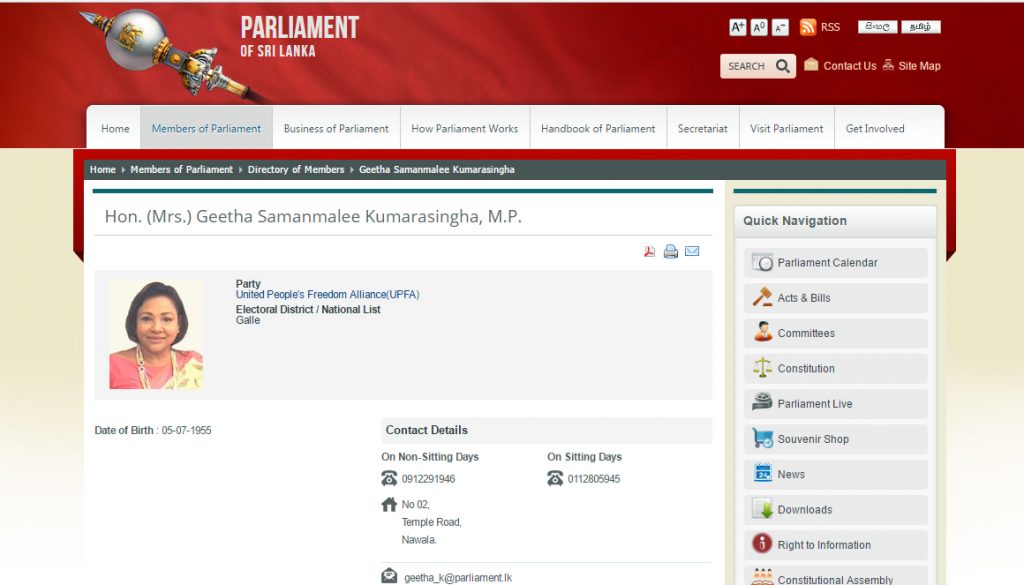Switch language to Sinhala
Viewport: 1024px width, 585px height.
point(878,27)
